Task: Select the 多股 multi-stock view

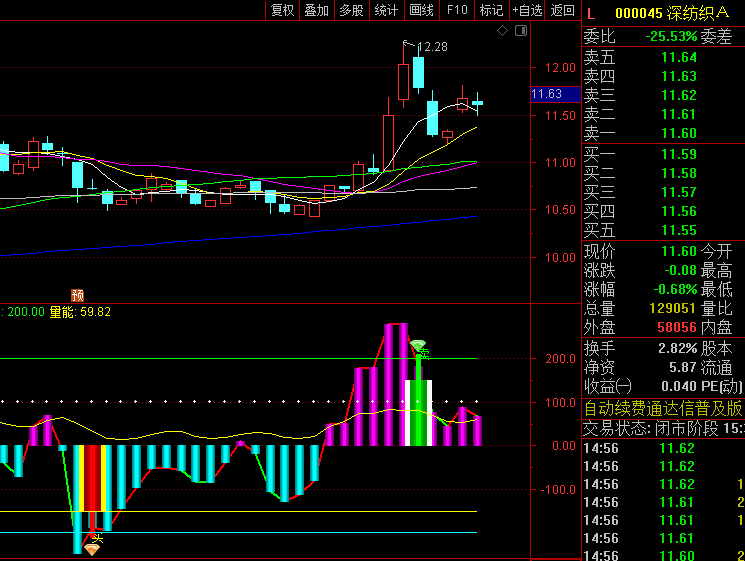Action: coord(352,10)
